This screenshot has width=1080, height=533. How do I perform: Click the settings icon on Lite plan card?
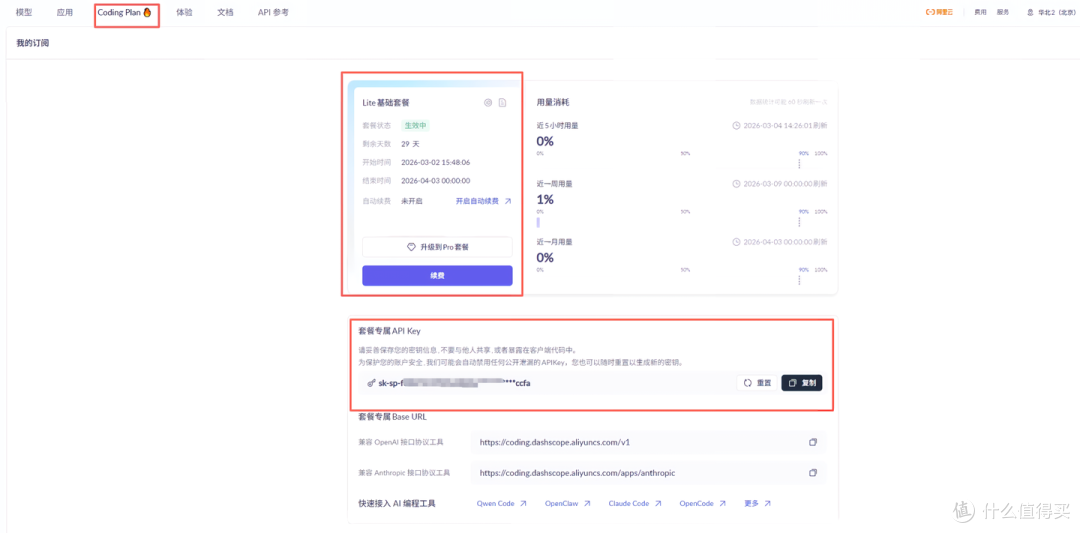click(x=488, y=103)
